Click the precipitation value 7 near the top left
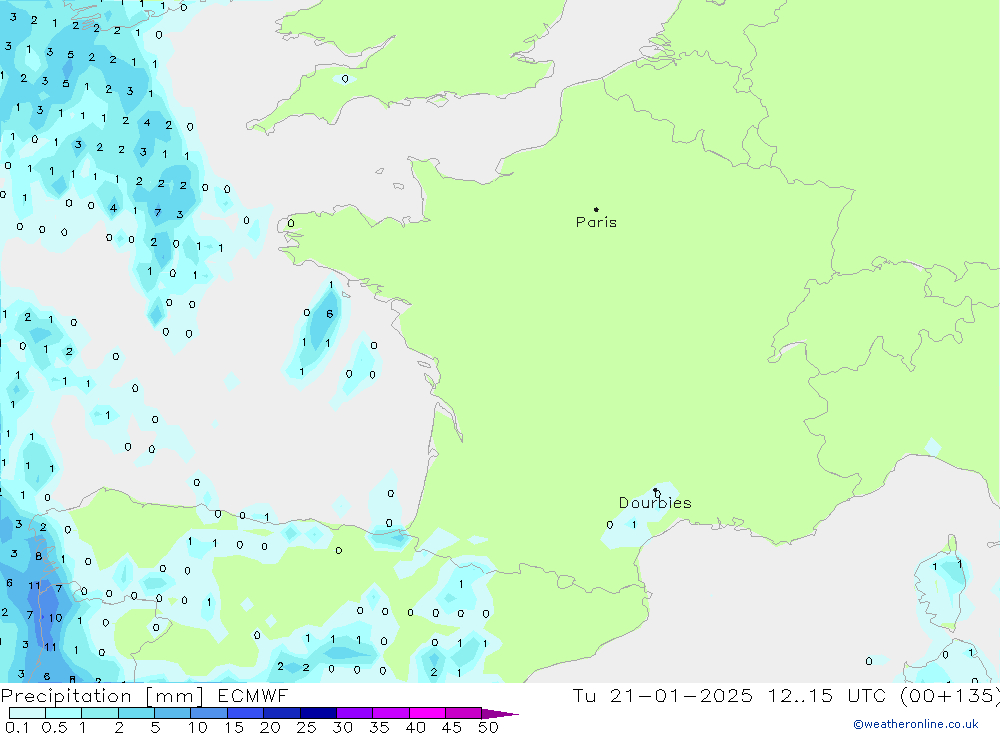 pos(157,212)
